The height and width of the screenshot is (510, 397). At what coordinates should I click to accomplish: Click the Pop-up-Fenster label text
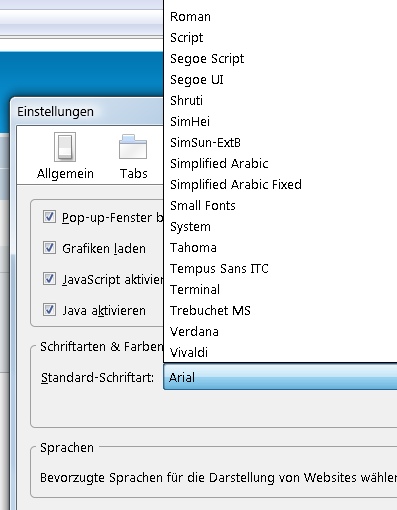[113, 218]
